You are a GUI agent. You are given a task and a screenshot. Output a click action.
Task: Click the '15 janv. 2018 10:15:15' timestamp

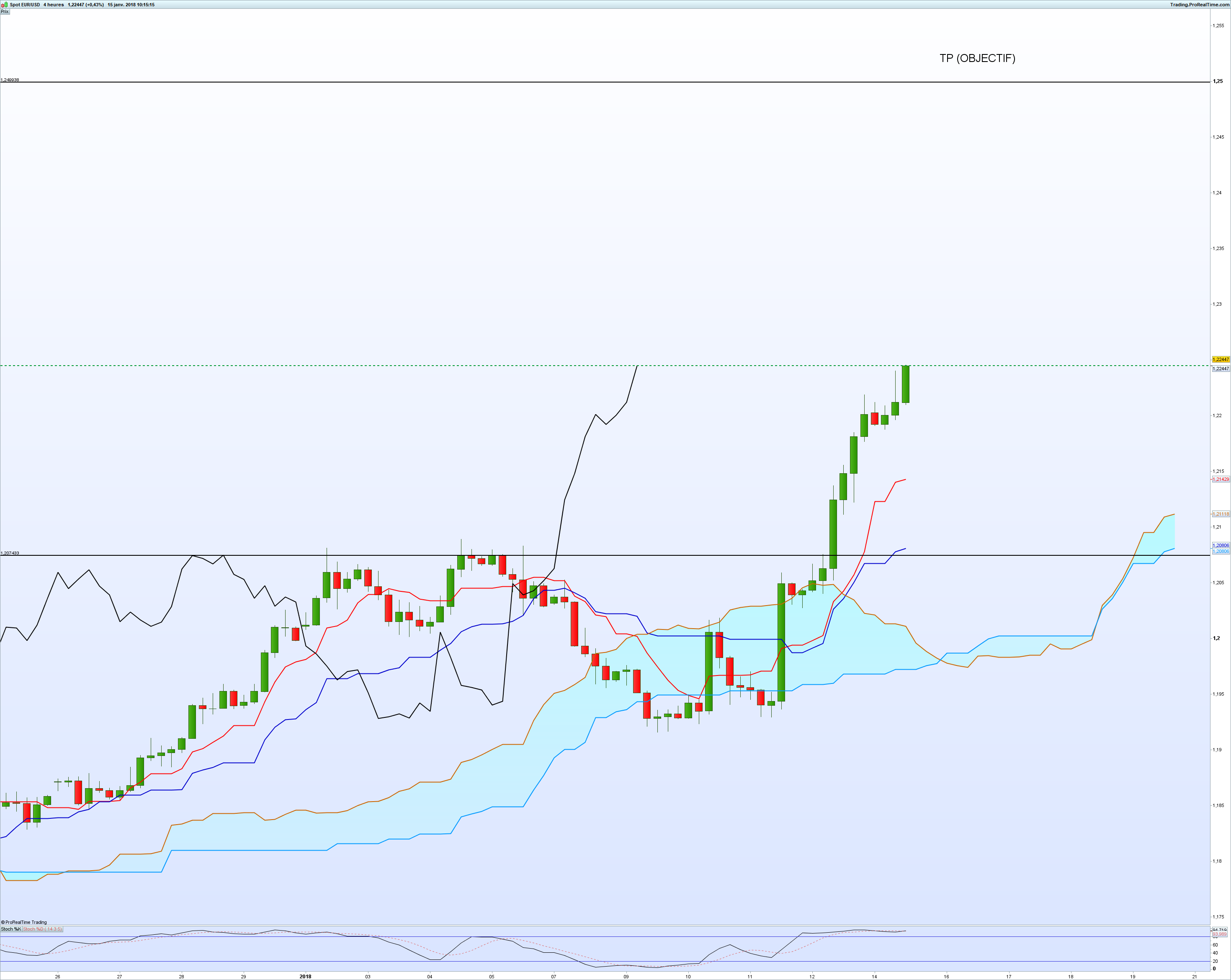point(131,5)
